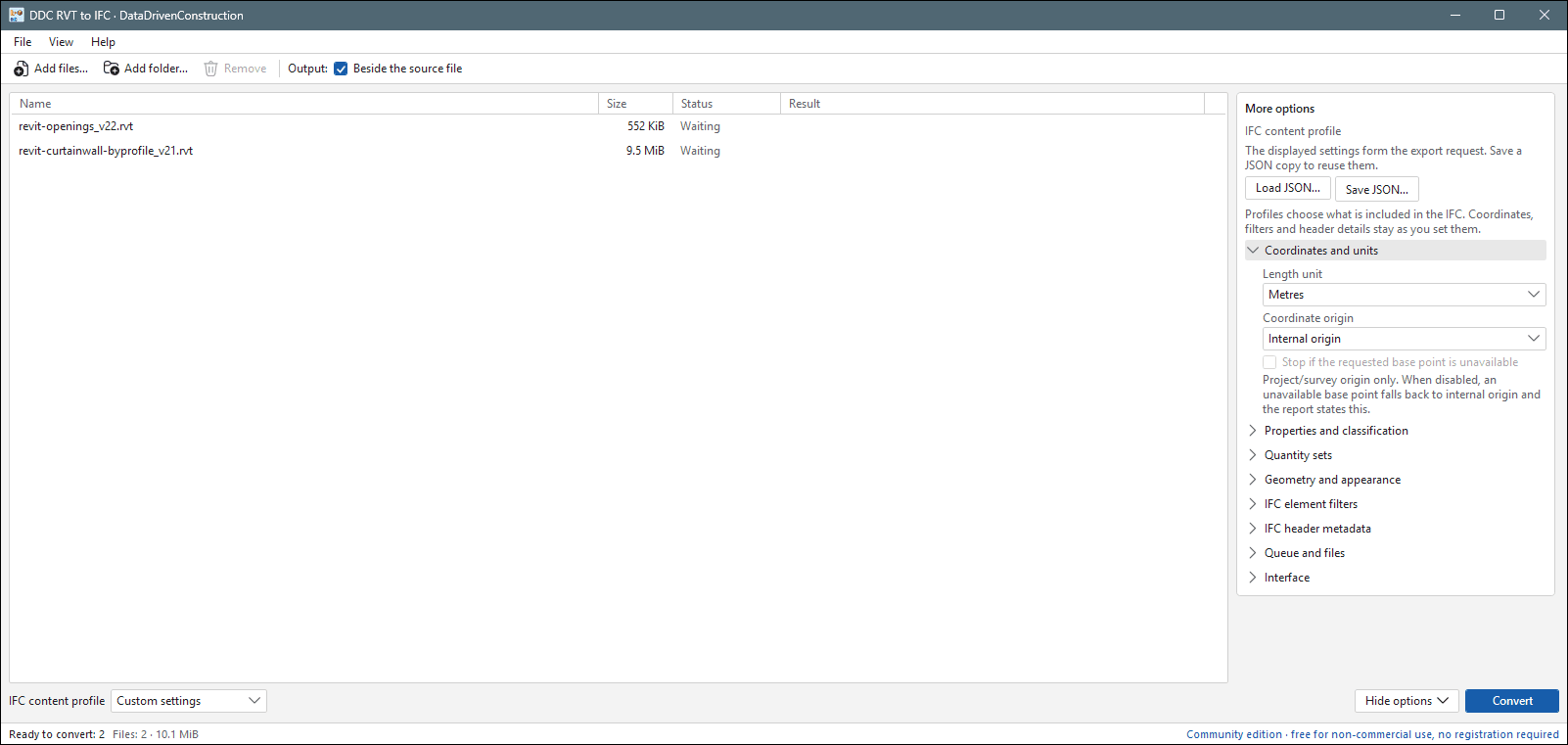This screenshot has width=1568, height=745.
Task: Click the Remove trash icon
Action: [x=210, y=69]
